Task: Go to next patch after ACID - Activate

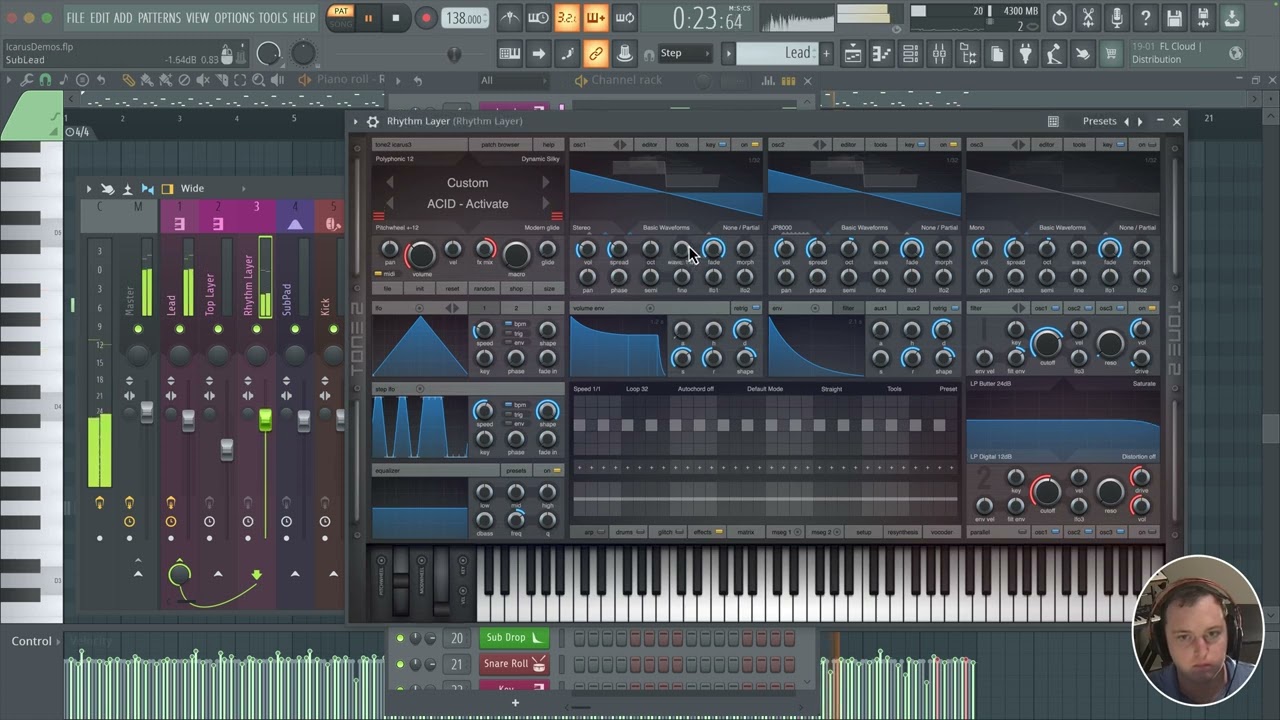Action: pyautogui.click(x=546, y=204)
